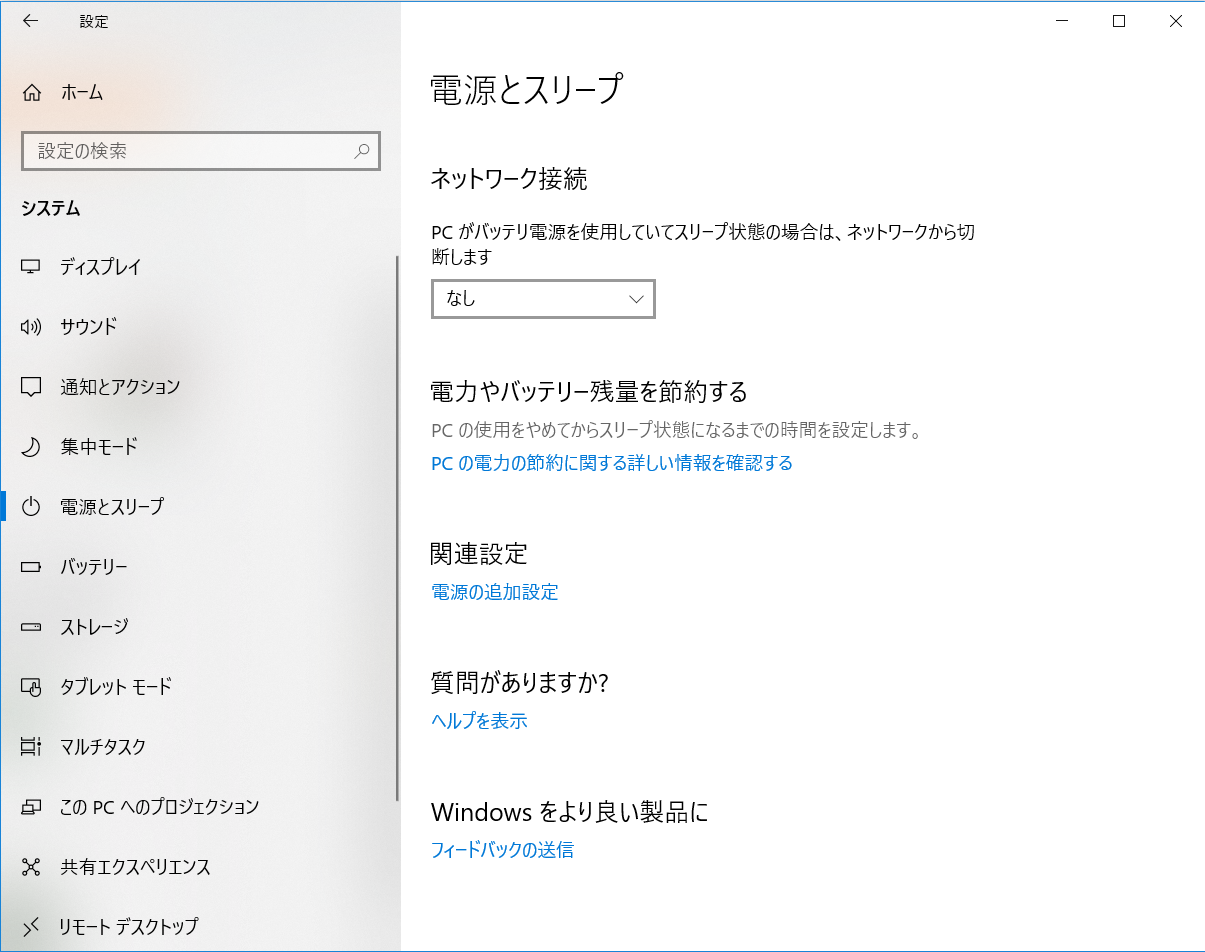Focus the 設定の検索 search field
1205x952 pixels.
(x=200, y=151)
